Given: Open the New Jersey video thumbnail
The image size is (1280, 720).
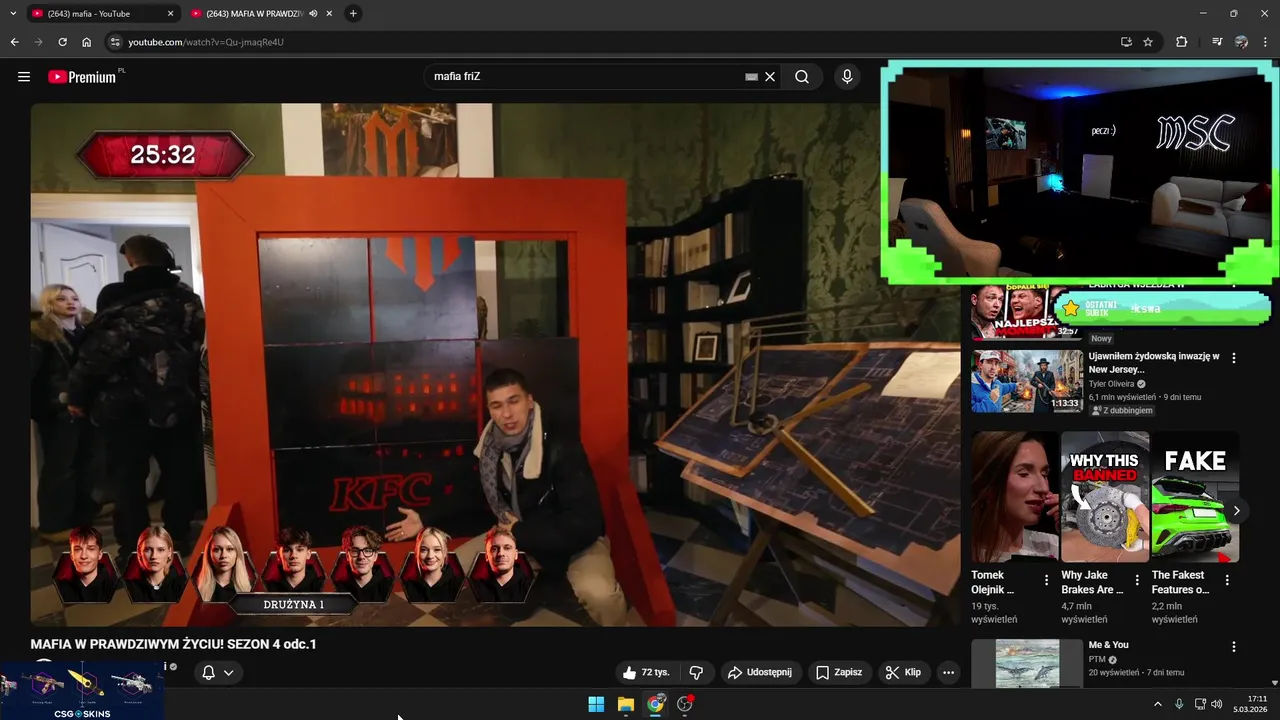Looking at the screenshot, I should tap(1027, 381).
